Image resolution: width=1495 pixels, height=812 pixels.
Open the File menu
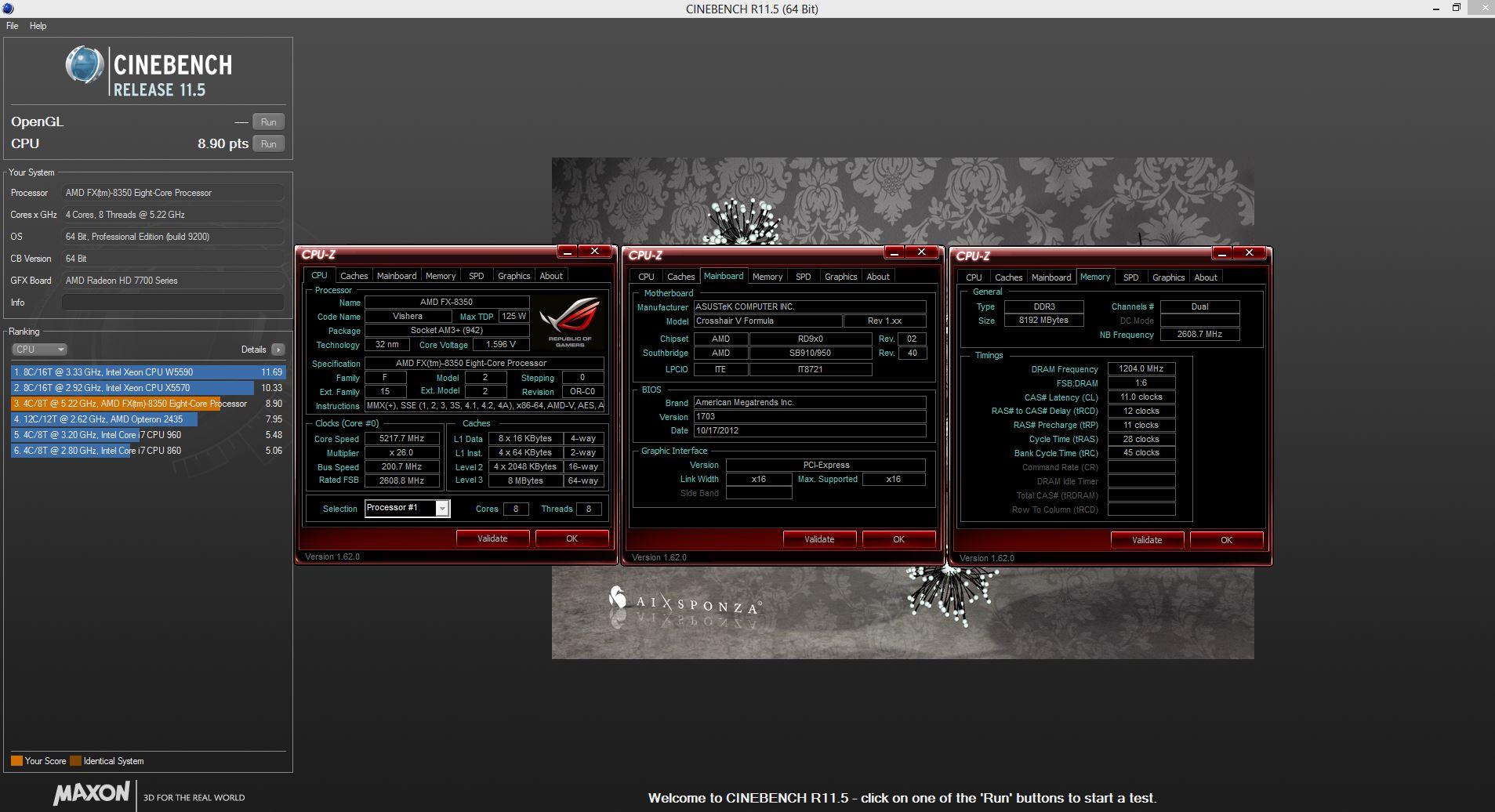point(13,26)
